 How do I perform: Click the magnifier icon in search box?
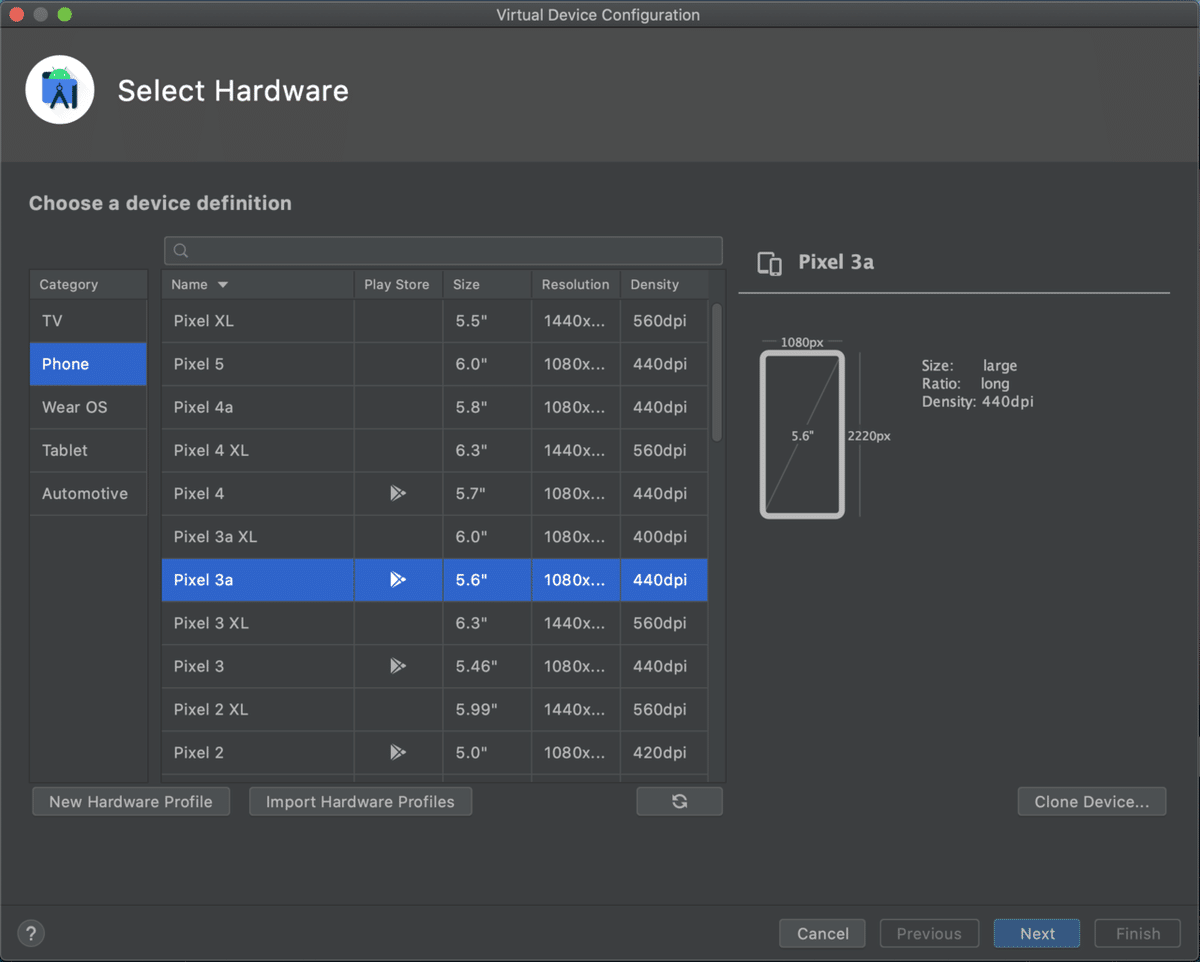181,251
